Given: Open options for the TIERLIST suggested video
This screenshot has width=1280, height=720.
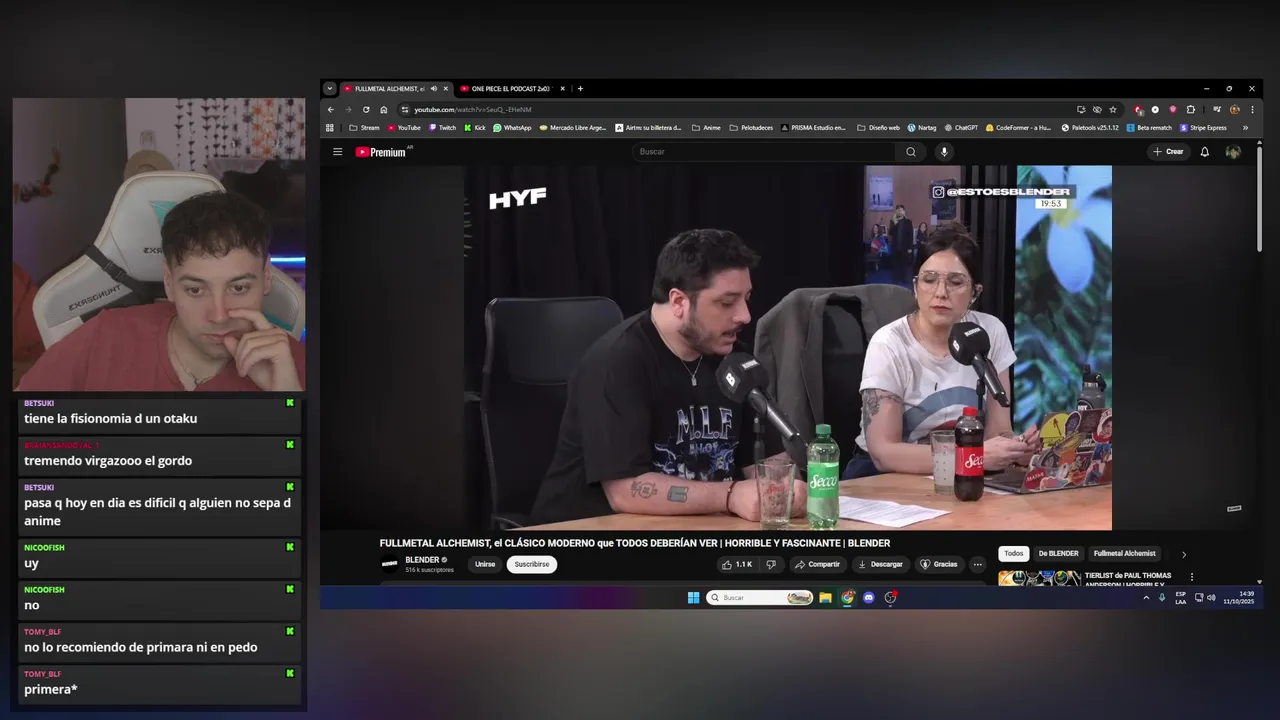Looking at the screenshot, I should click(1191, 577).
